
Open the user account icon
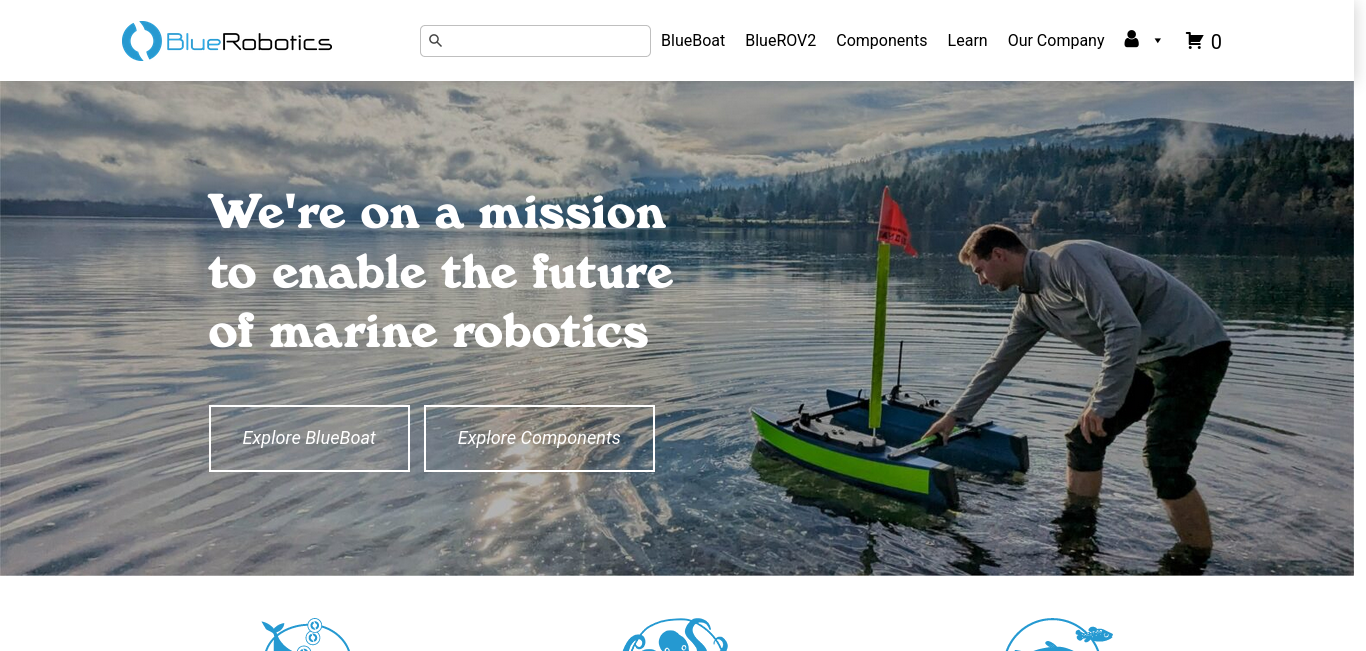pyautogui.click(x=1131, y=39)
